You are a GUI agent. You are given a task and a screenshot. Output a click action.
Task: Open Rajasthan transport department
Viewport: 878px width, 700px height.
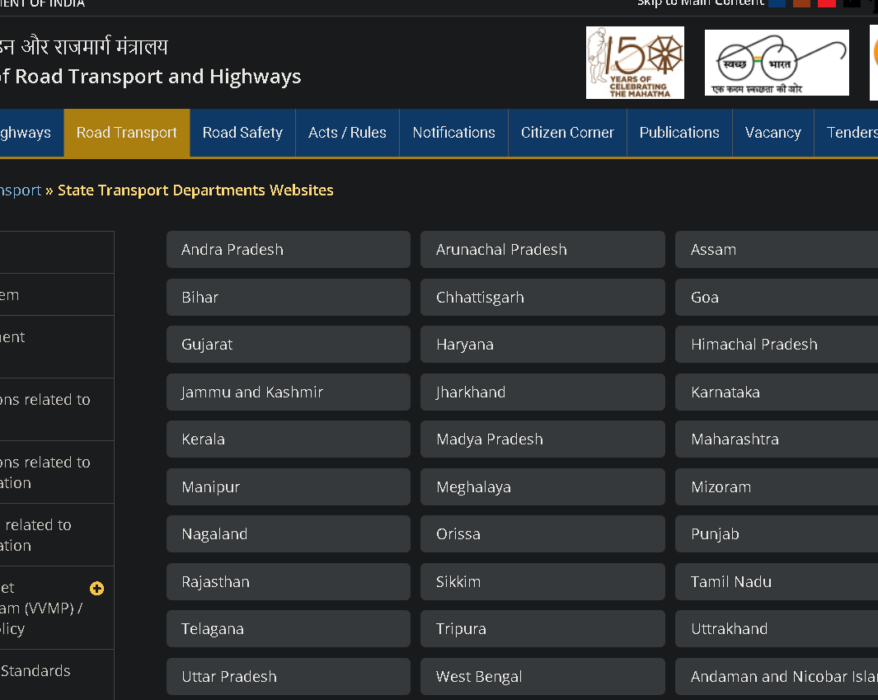click(x=288, y=582)
